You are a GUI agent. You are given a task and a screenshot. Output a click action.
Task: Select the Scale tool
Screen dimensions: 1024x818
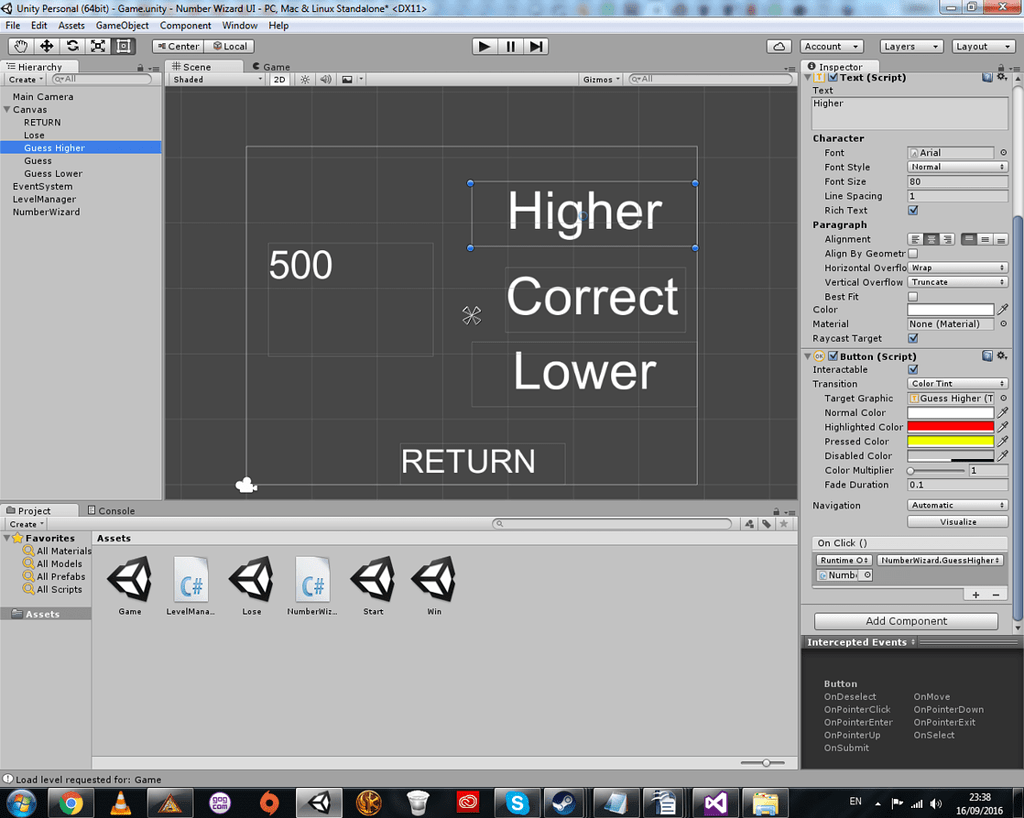coord(98,46)
